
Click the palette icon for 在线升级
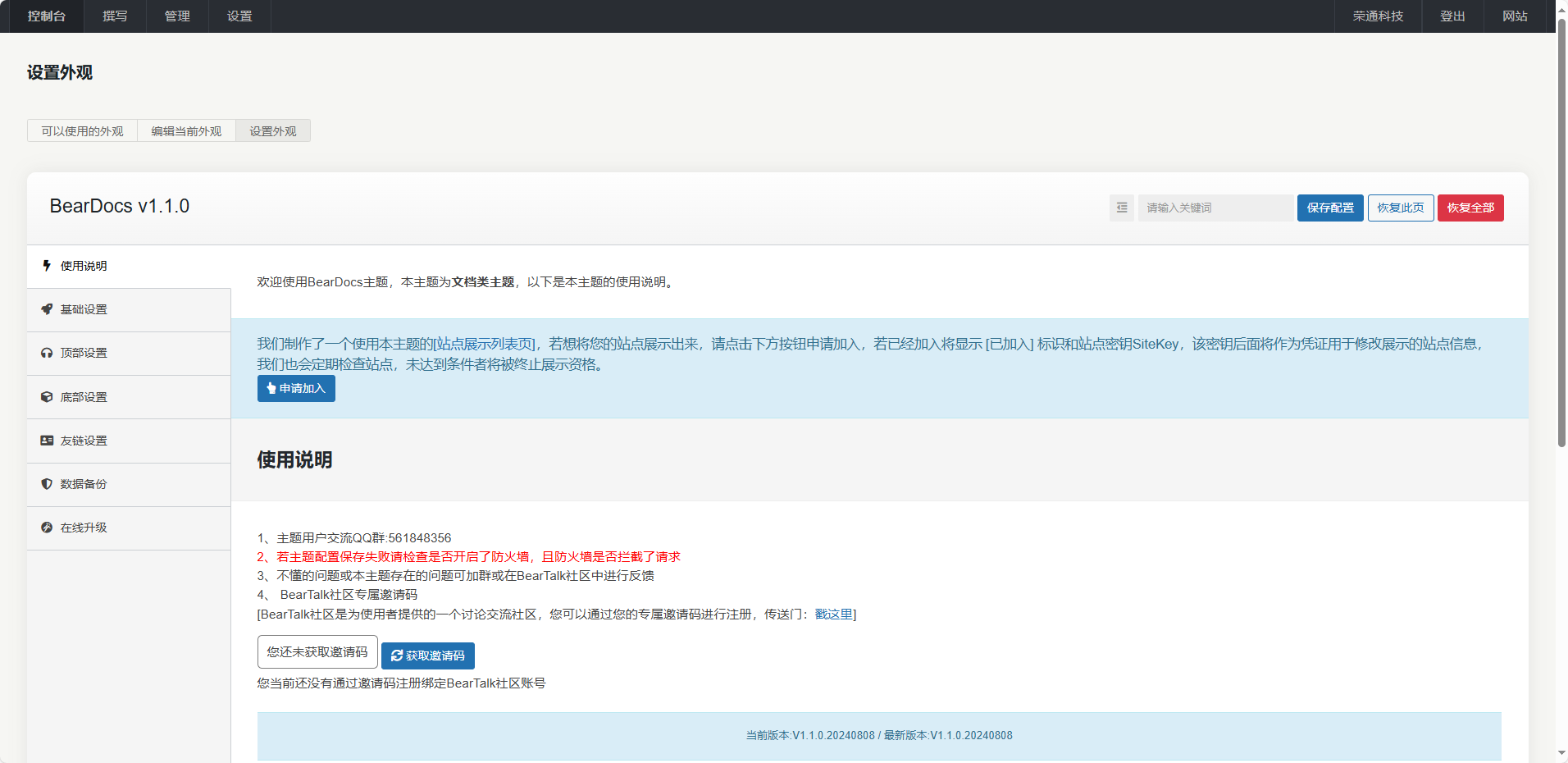pyautogui.click(x=47, y=528)
